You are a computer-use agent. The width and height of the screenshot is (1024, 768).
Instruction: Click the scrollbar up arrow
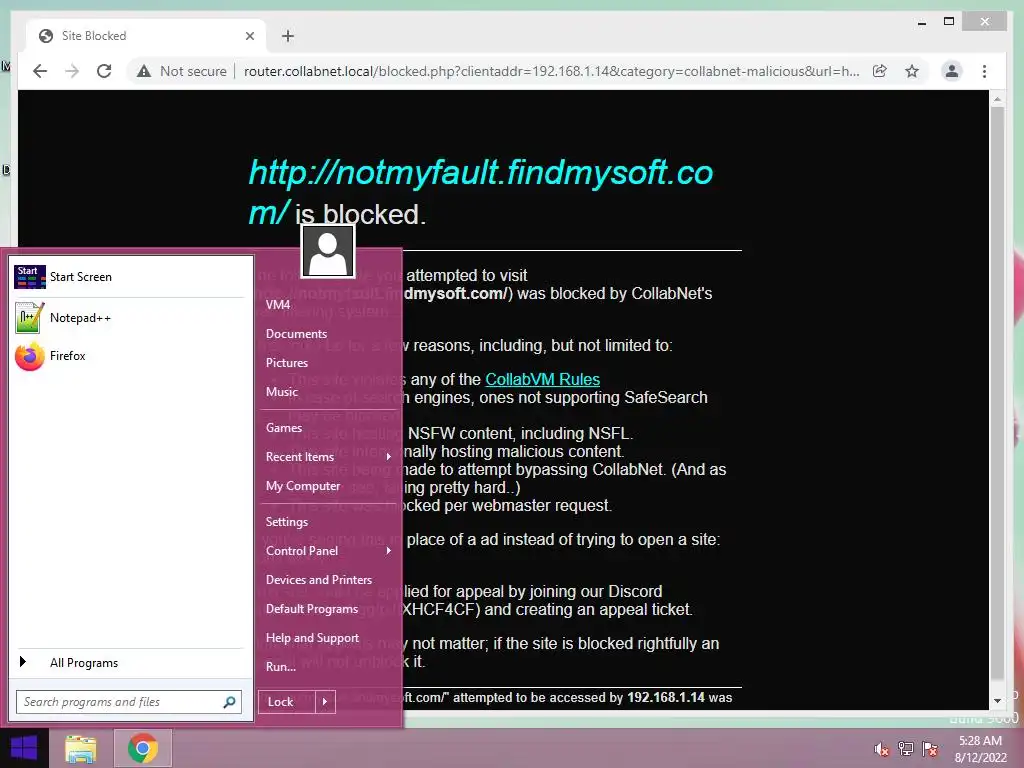coord(997,99)
